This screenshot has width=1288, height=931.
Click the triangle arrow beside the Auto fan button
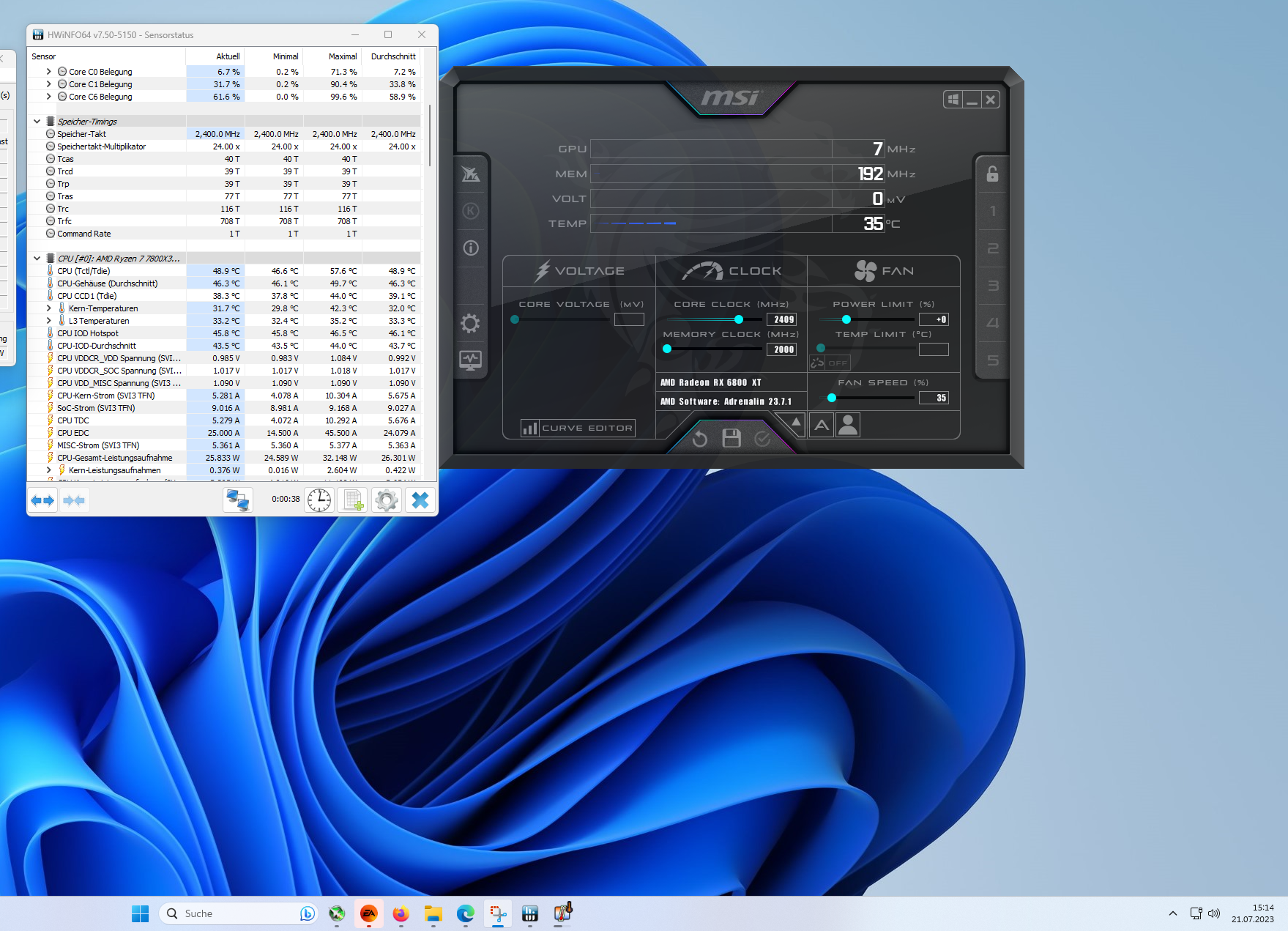796,423
